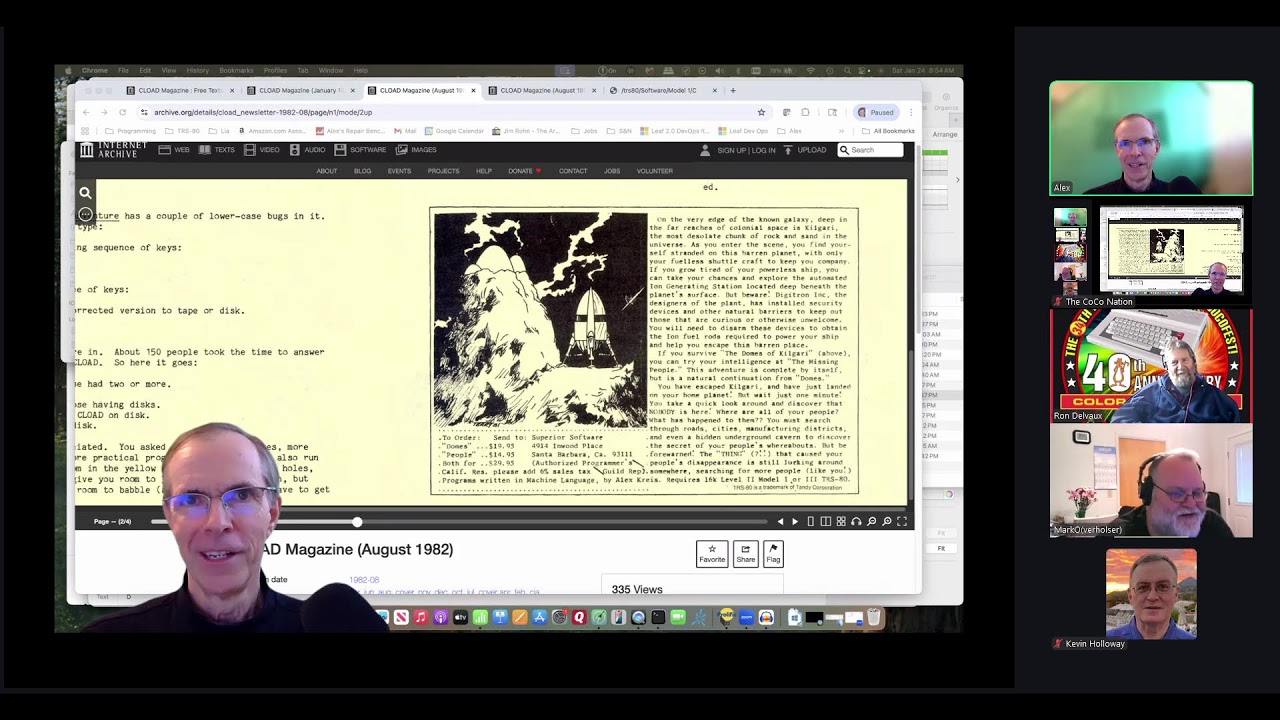Open Trash in the Dock
Screen dimensions: 1280x720
tap(873, 618)
